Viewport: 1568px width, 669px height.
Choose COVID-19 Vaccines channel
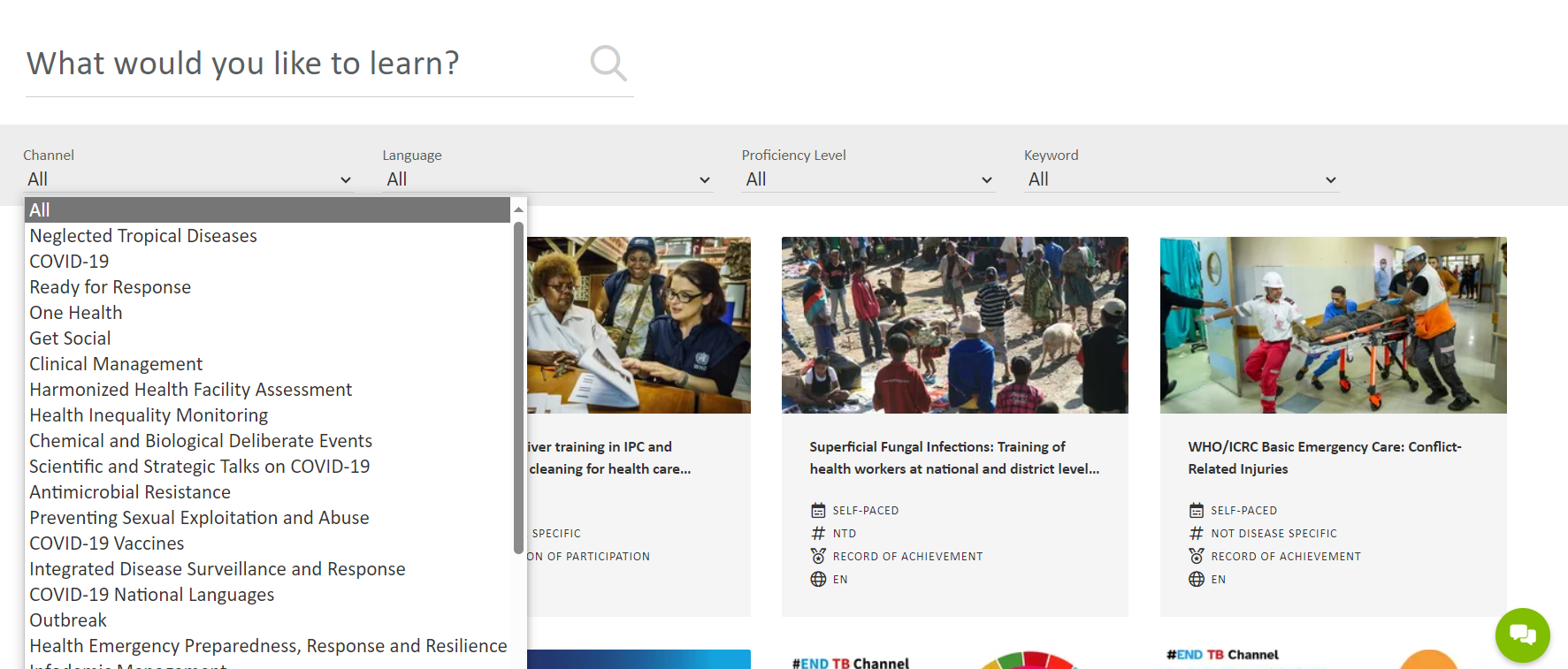[x=268, y=544]
